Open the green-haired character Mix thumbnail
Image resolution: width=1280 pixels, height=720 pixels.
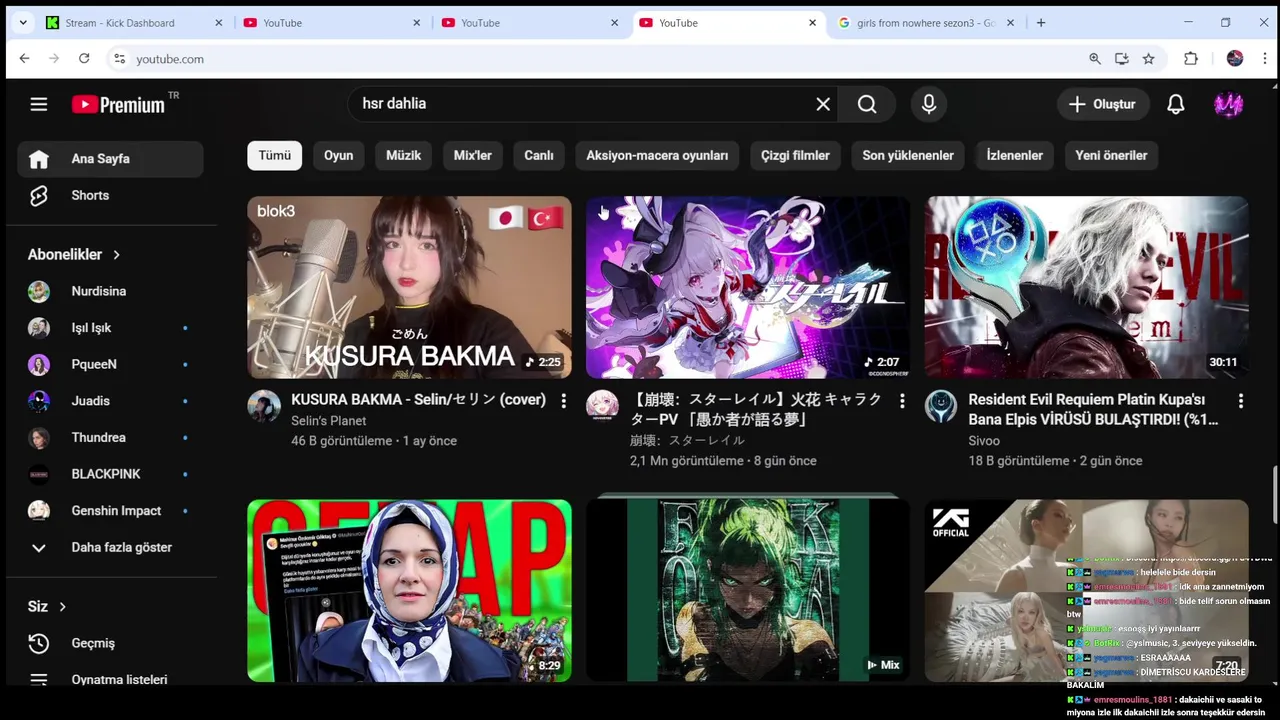click(748, 591)
